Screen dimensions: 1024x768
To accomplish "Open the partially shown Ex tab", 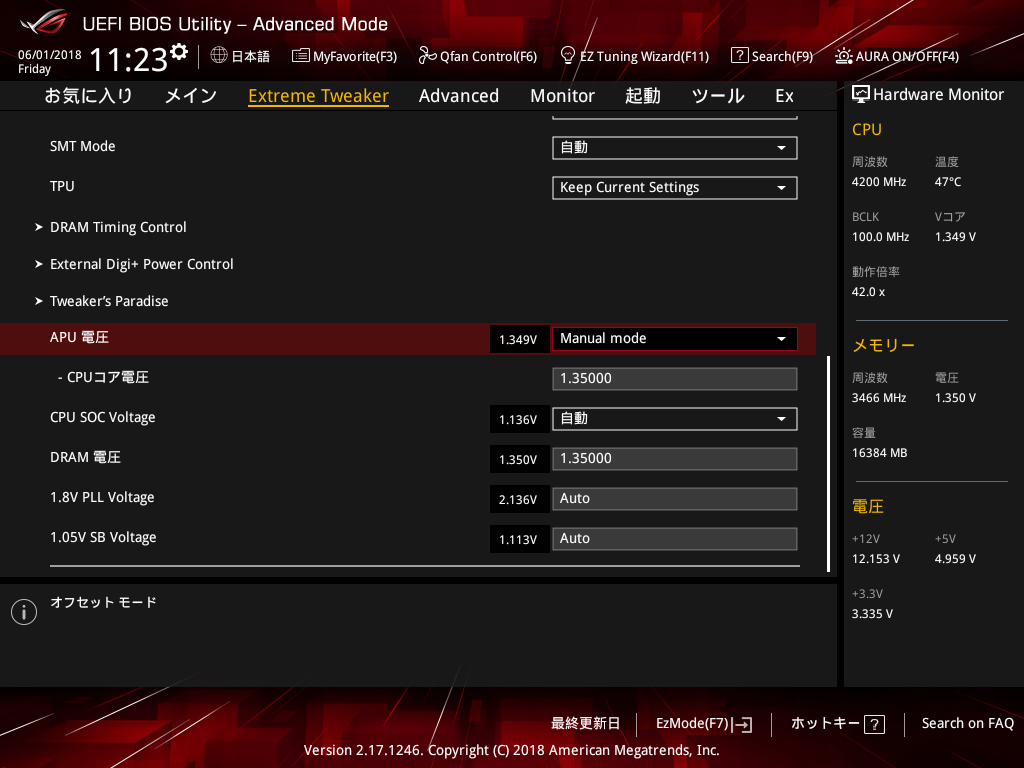I will tap(784, 96).
